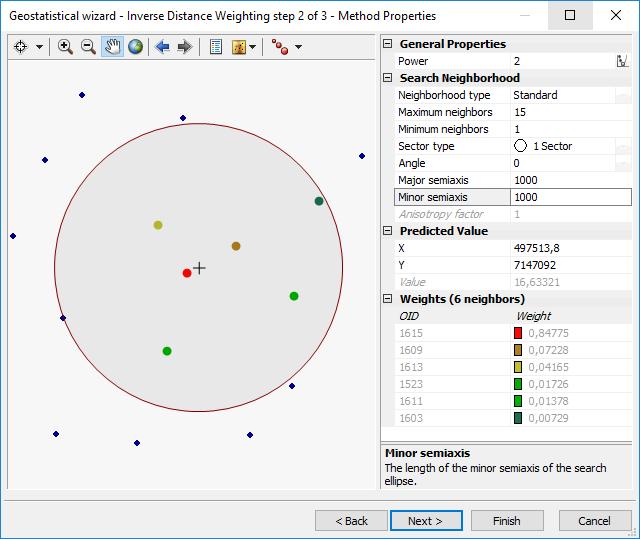Click the red neighbor point on map

pyautogui.click(x=187, y=273)
